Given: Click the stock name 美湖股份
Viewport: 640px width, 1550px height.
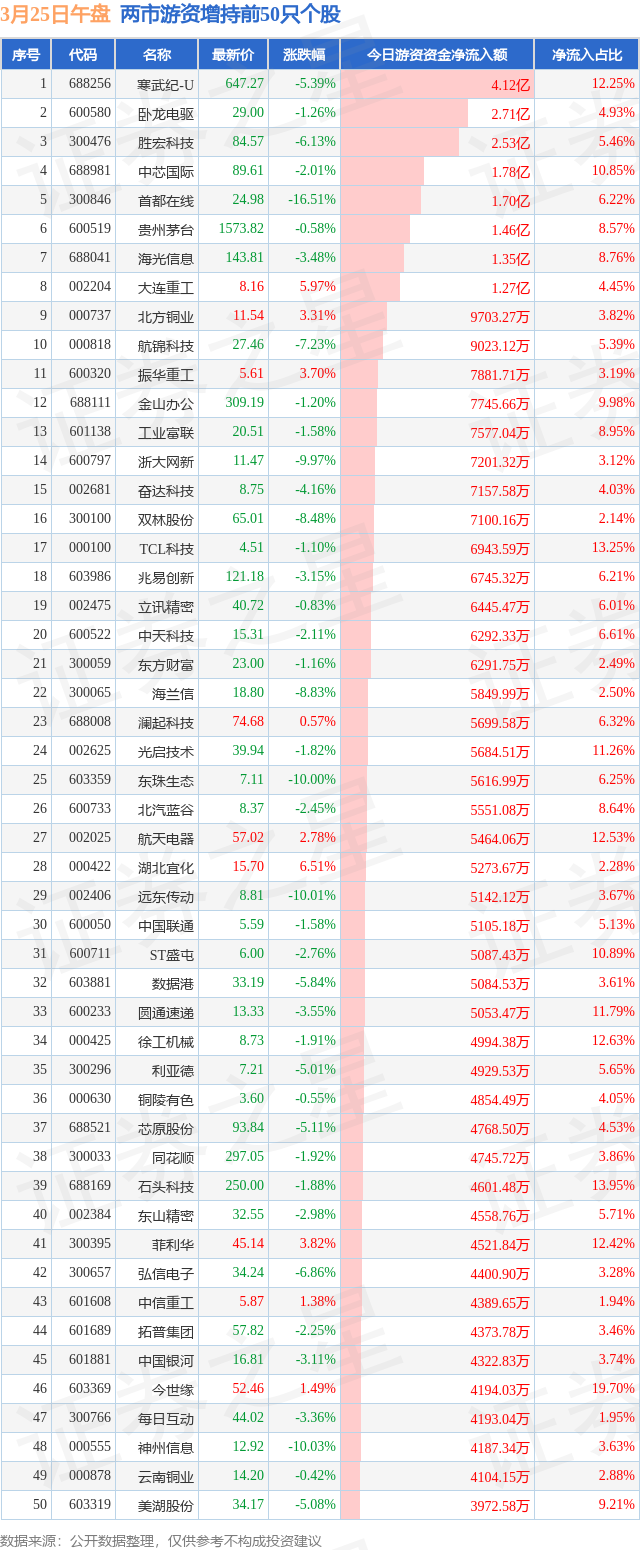Looking at the screenshot, I should [166, 1505].
